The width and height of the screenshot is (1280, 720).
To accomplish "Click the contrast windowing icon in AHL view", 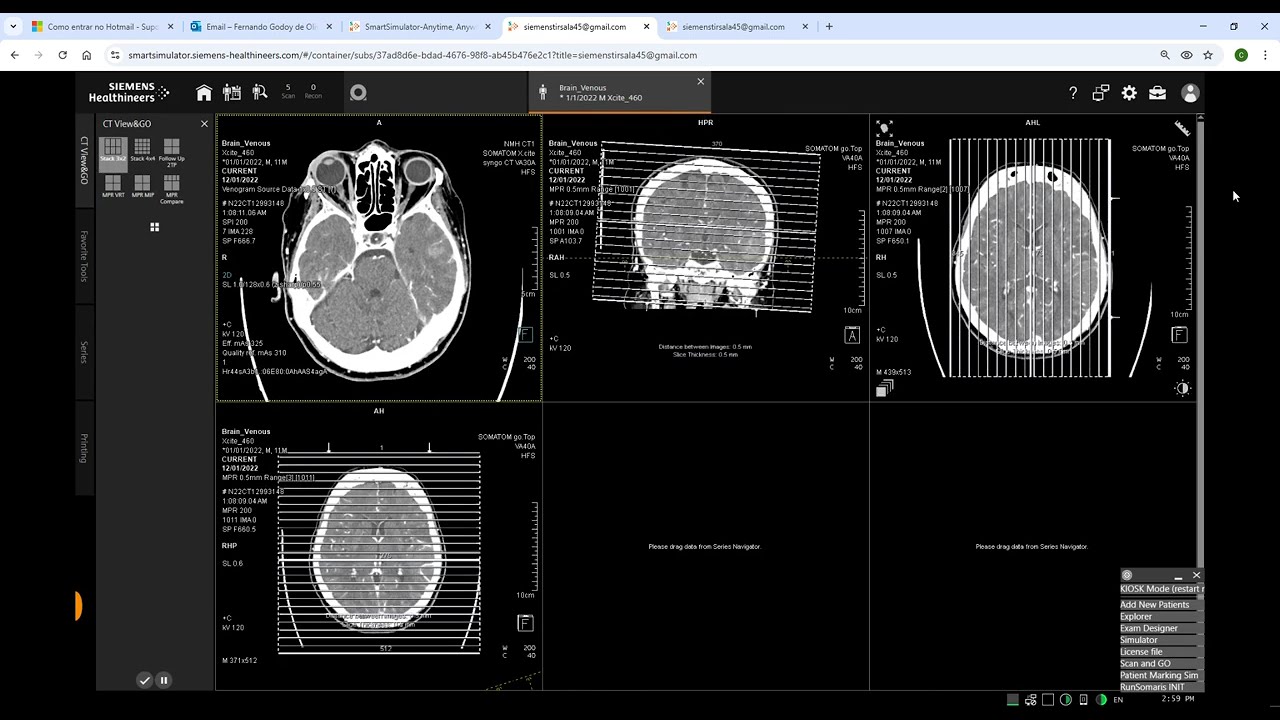I will pyautogui.click(x=1182, y=389).
